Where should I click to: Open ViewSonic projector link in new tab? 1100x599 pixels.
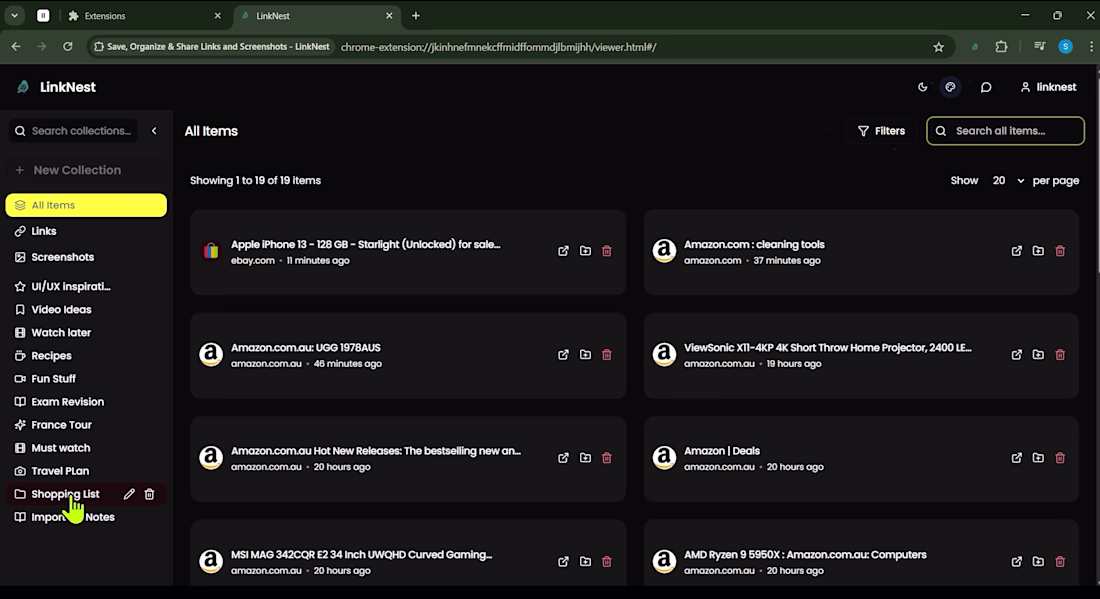click(1017, 355)
